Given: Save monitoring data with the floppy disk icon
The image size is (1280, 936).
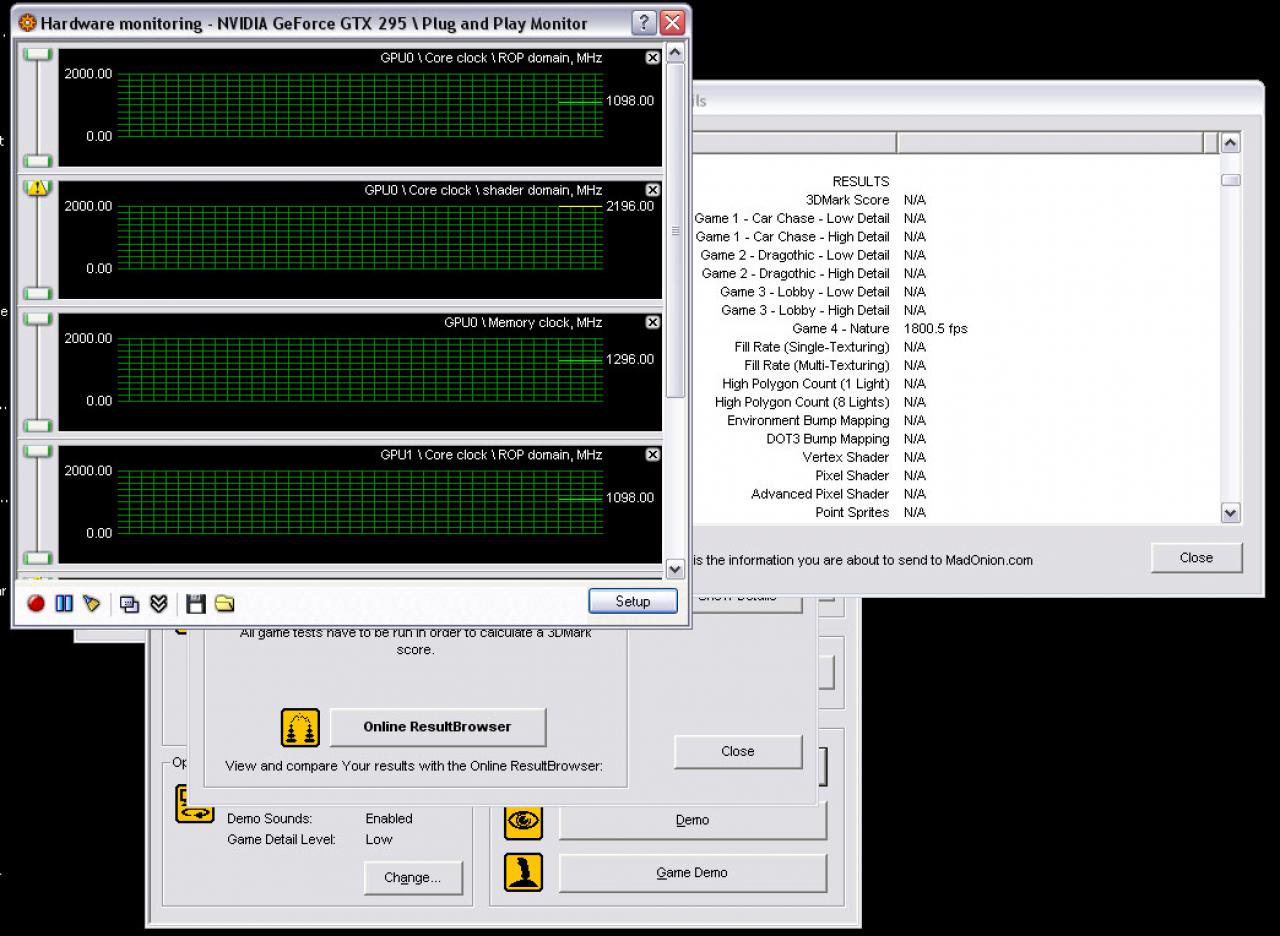Looking at the screenshot, I should pos(196,603).
